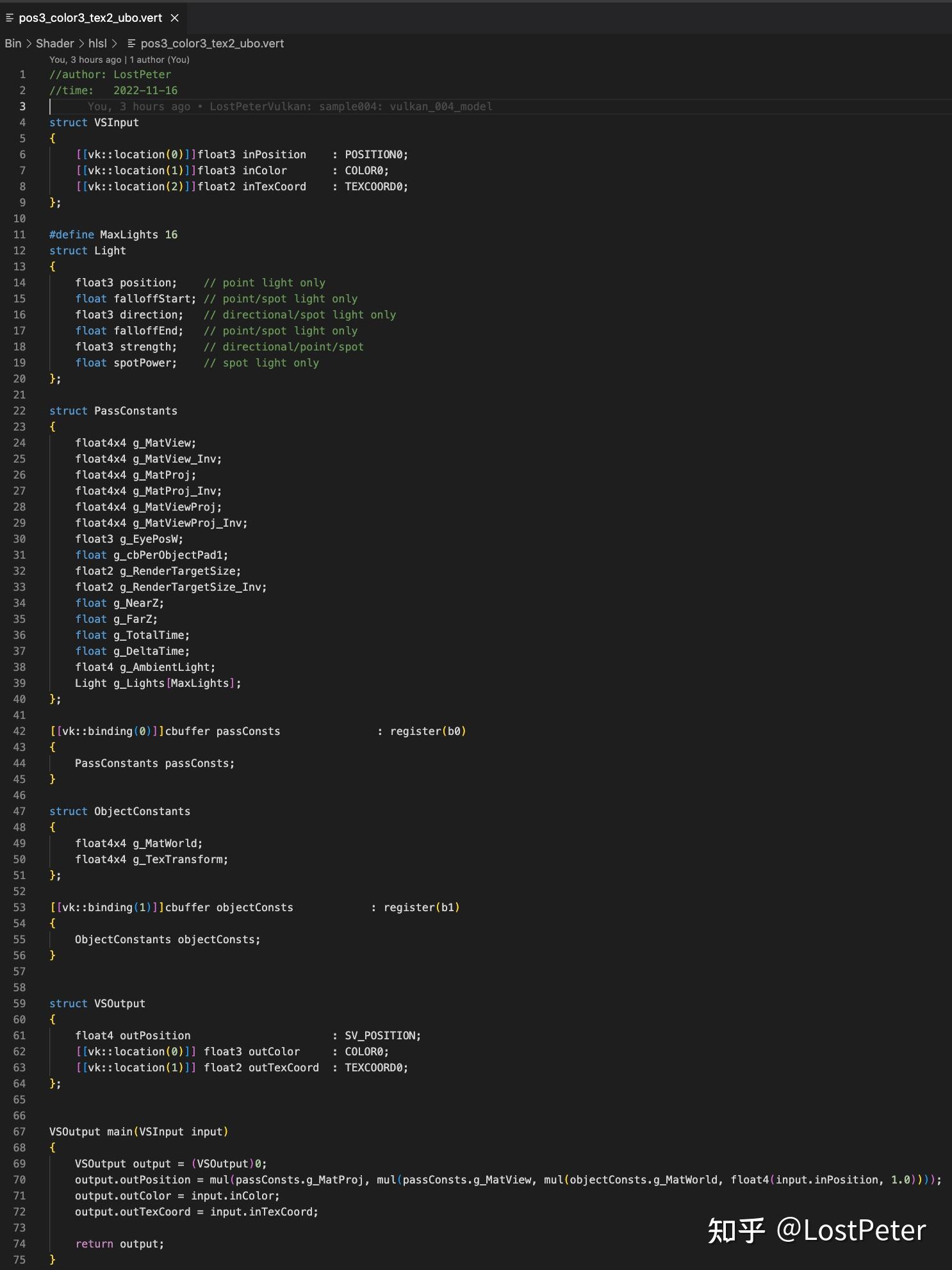Click the file icon on the editor tab

pos(10,18)
